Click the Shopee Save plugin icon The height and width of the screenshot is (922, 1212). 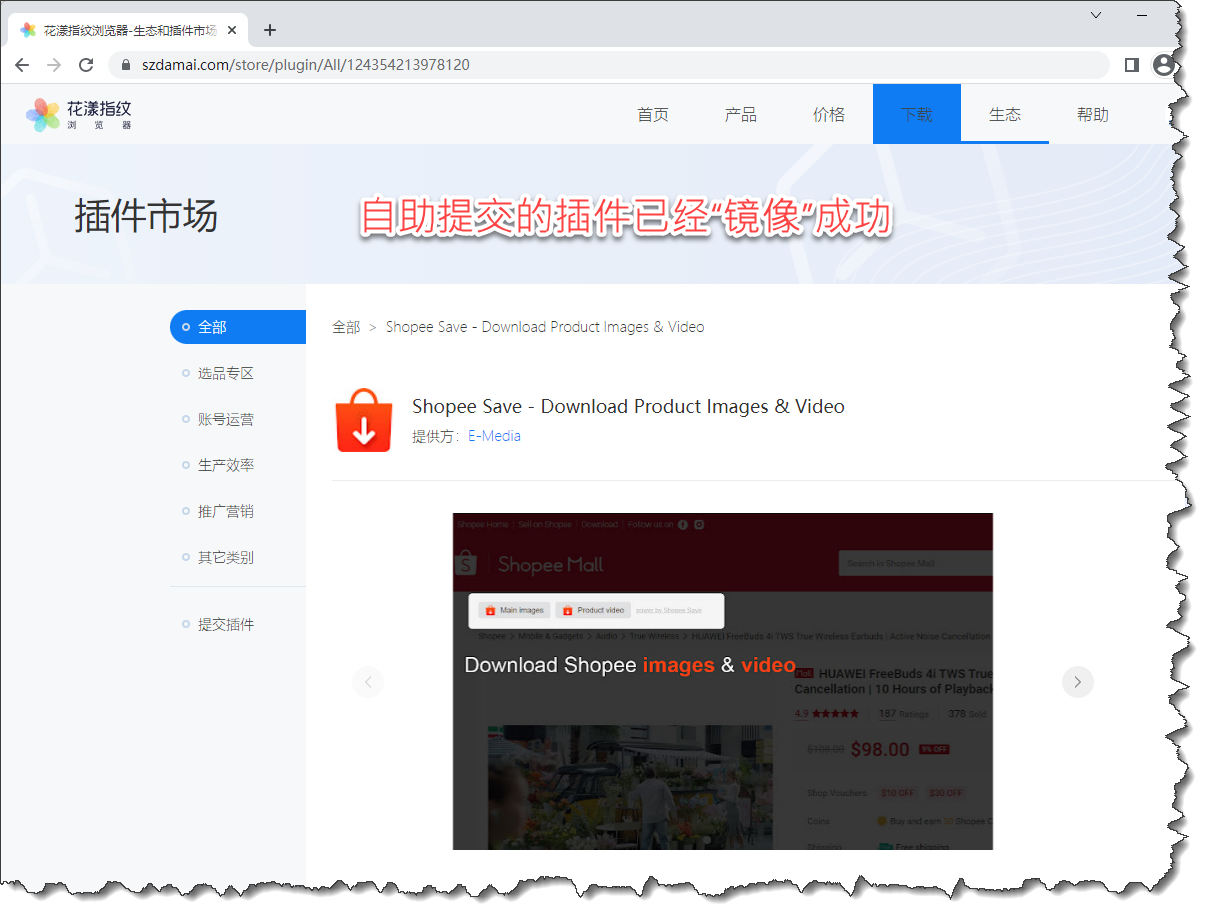(364, 420)
